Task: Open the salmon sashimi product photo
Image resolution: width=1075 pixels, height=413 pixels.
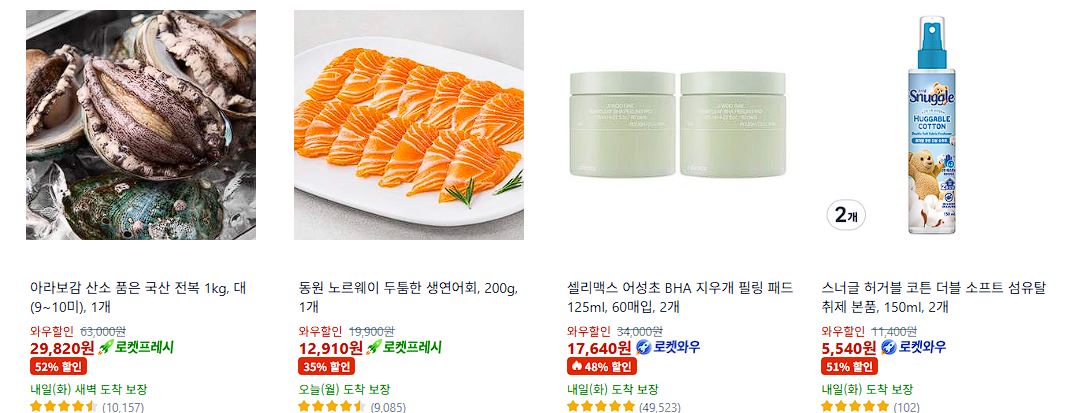Action: pos(409,125)
